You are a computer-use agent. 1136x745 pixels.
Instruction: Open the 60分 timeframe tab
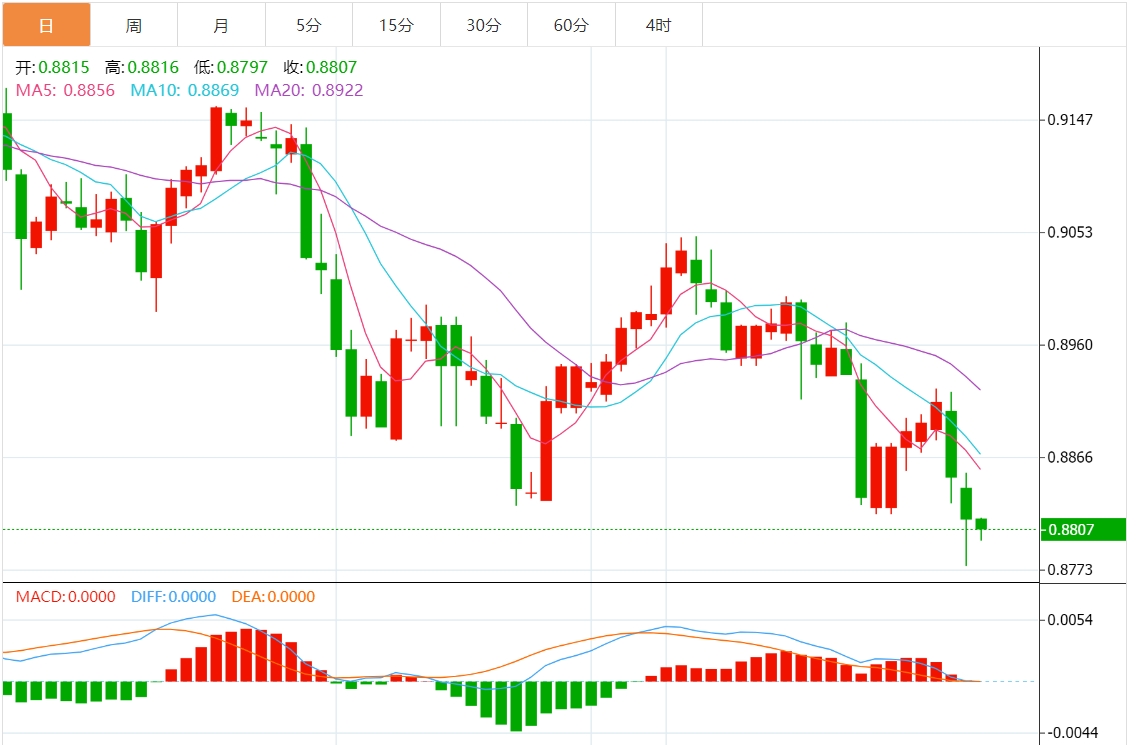pos(572,25)
